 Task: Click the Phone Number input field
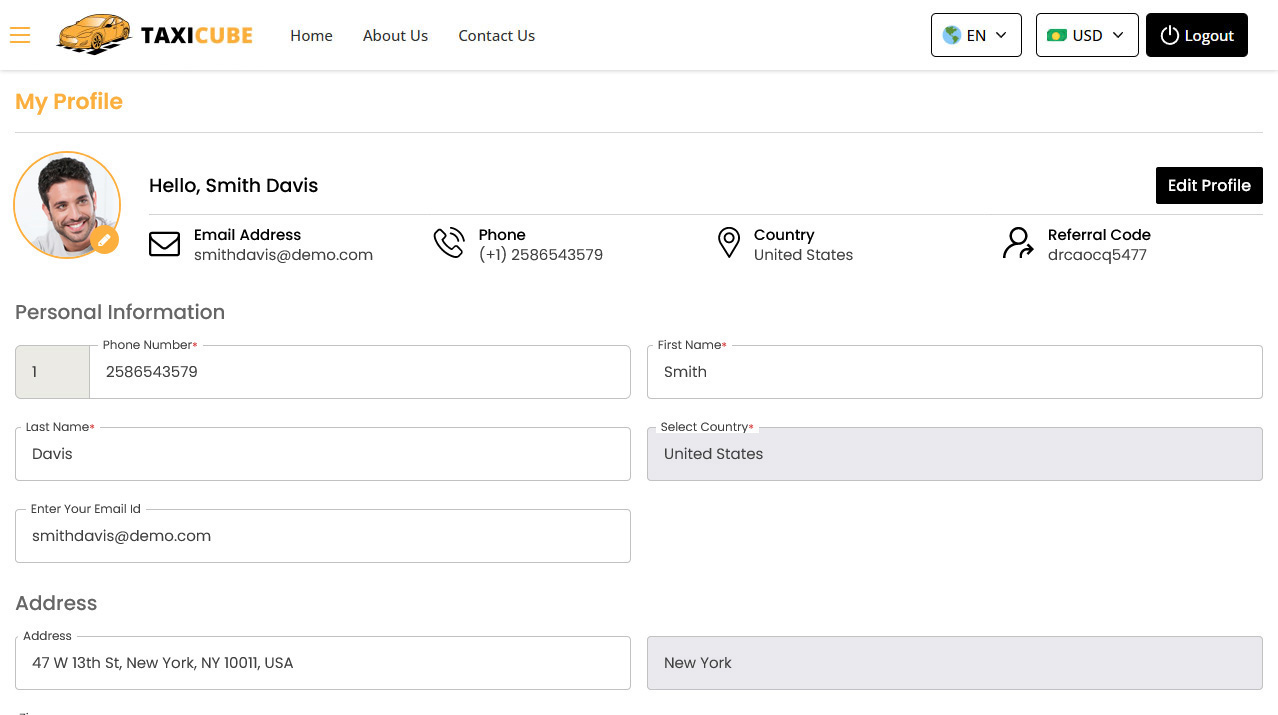[x=359, y=372]
